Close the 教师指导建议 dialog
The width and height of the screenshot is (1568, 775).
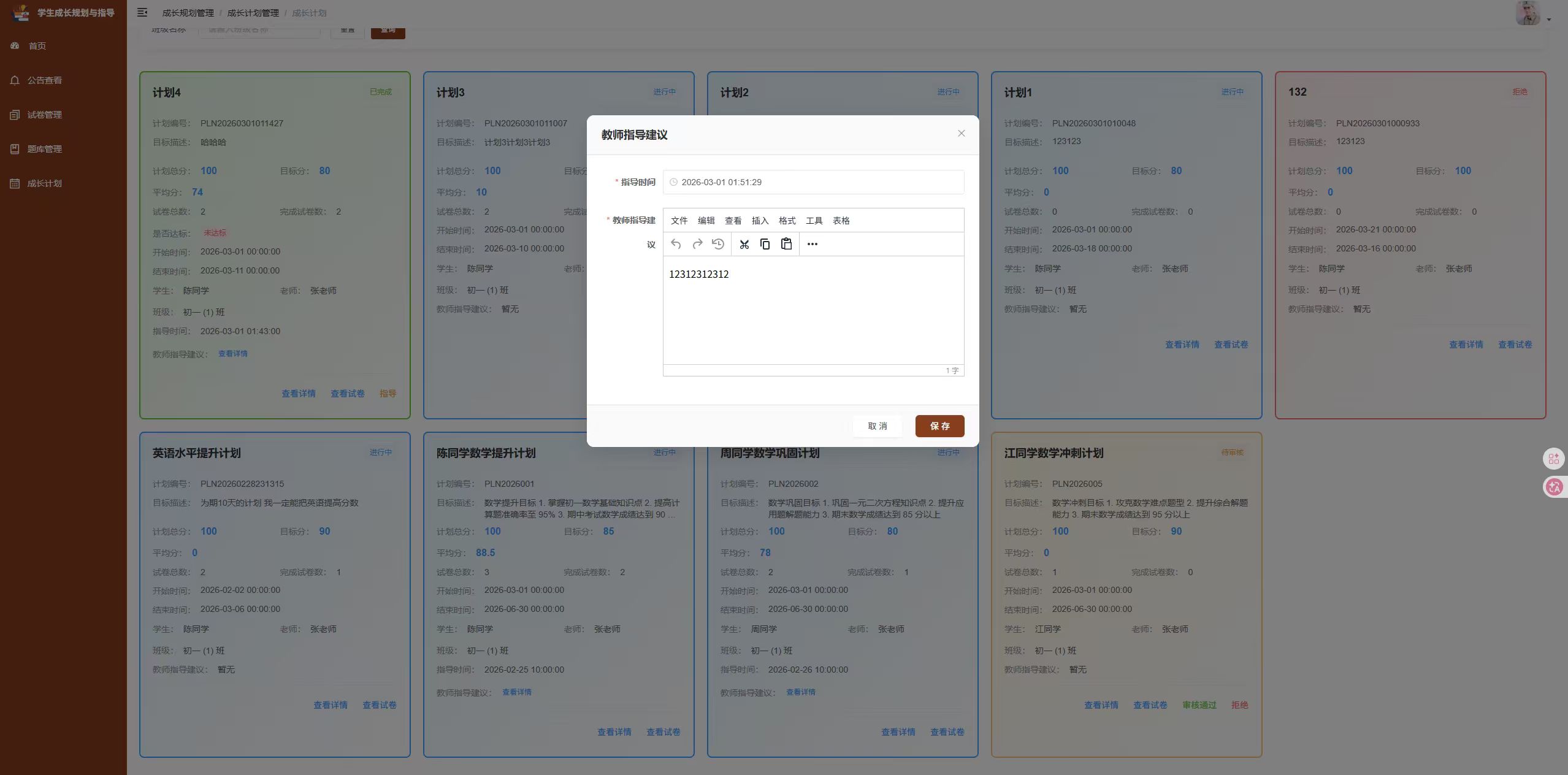[962, 134]
